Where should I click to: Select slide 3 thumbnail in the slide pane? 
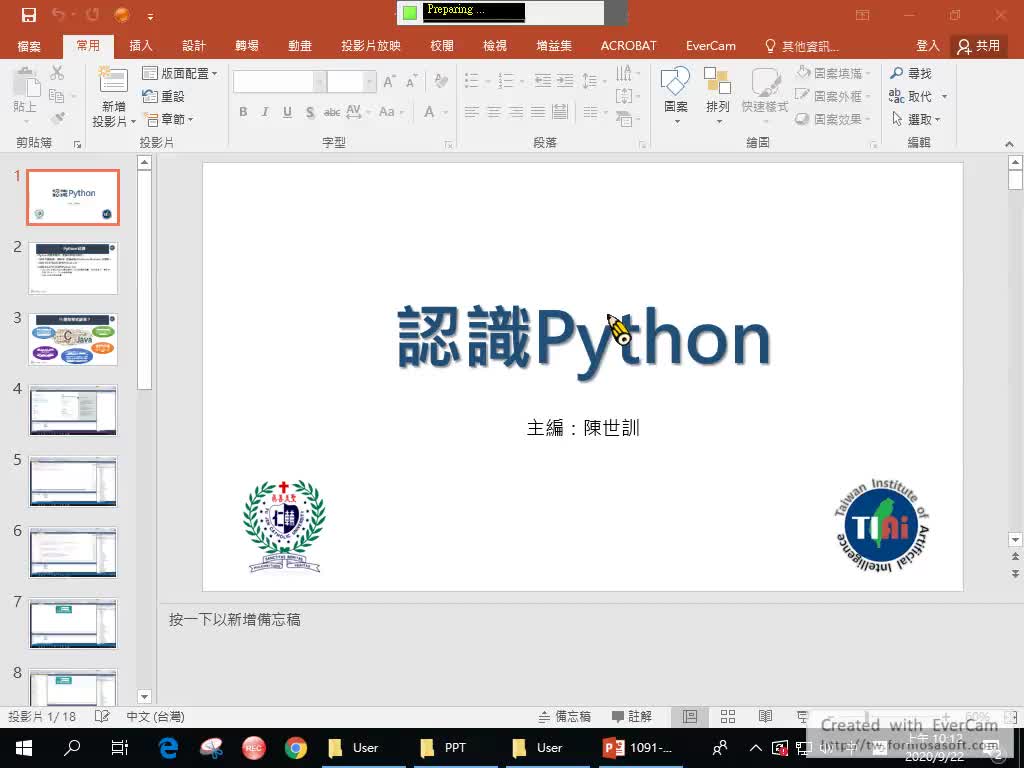point(73,340)
